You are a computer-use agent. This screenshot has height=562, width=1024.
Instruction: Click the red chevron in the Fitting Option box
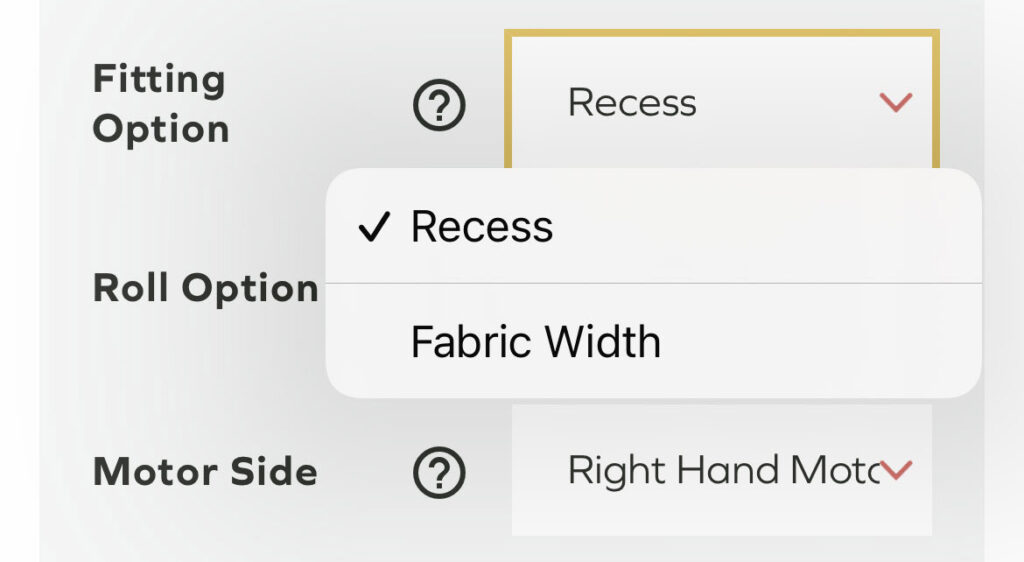pos(895,102)
